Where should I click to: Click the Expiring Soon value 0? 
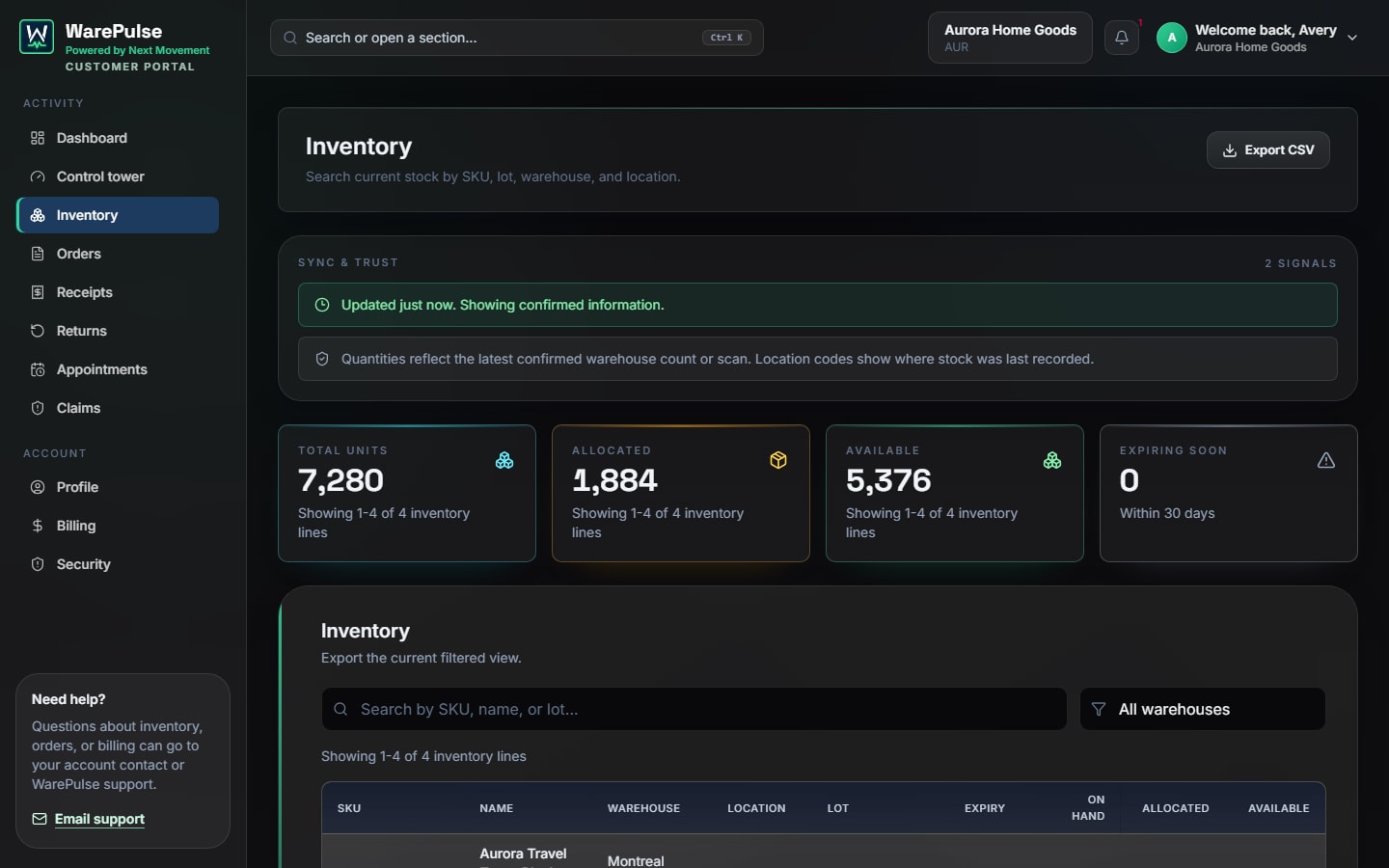(1130, 480)
